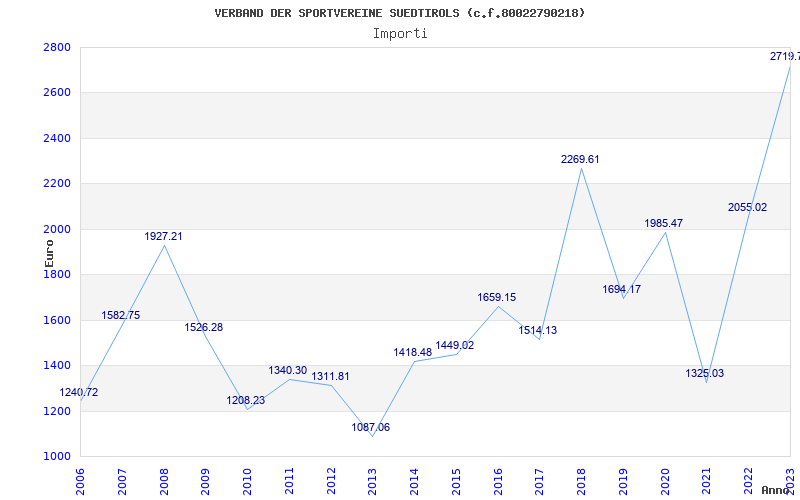Select data label 1985.47
This screenshot has height=500, width=800.
(x=663, y=223)
